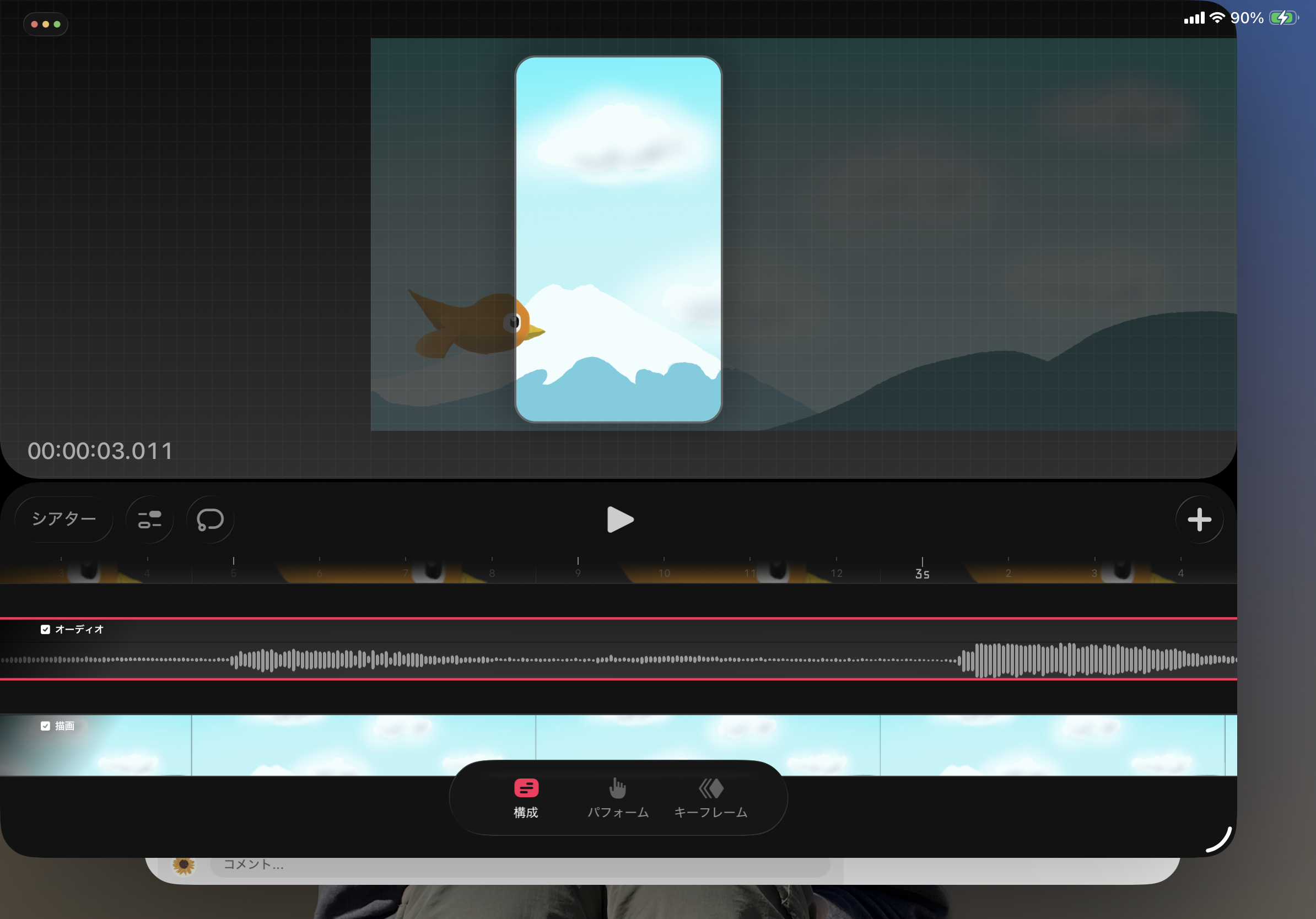Uncheck the オーディオ track checkbox
This screenshot has width=1316, height=919.
[x=45, y=629]
